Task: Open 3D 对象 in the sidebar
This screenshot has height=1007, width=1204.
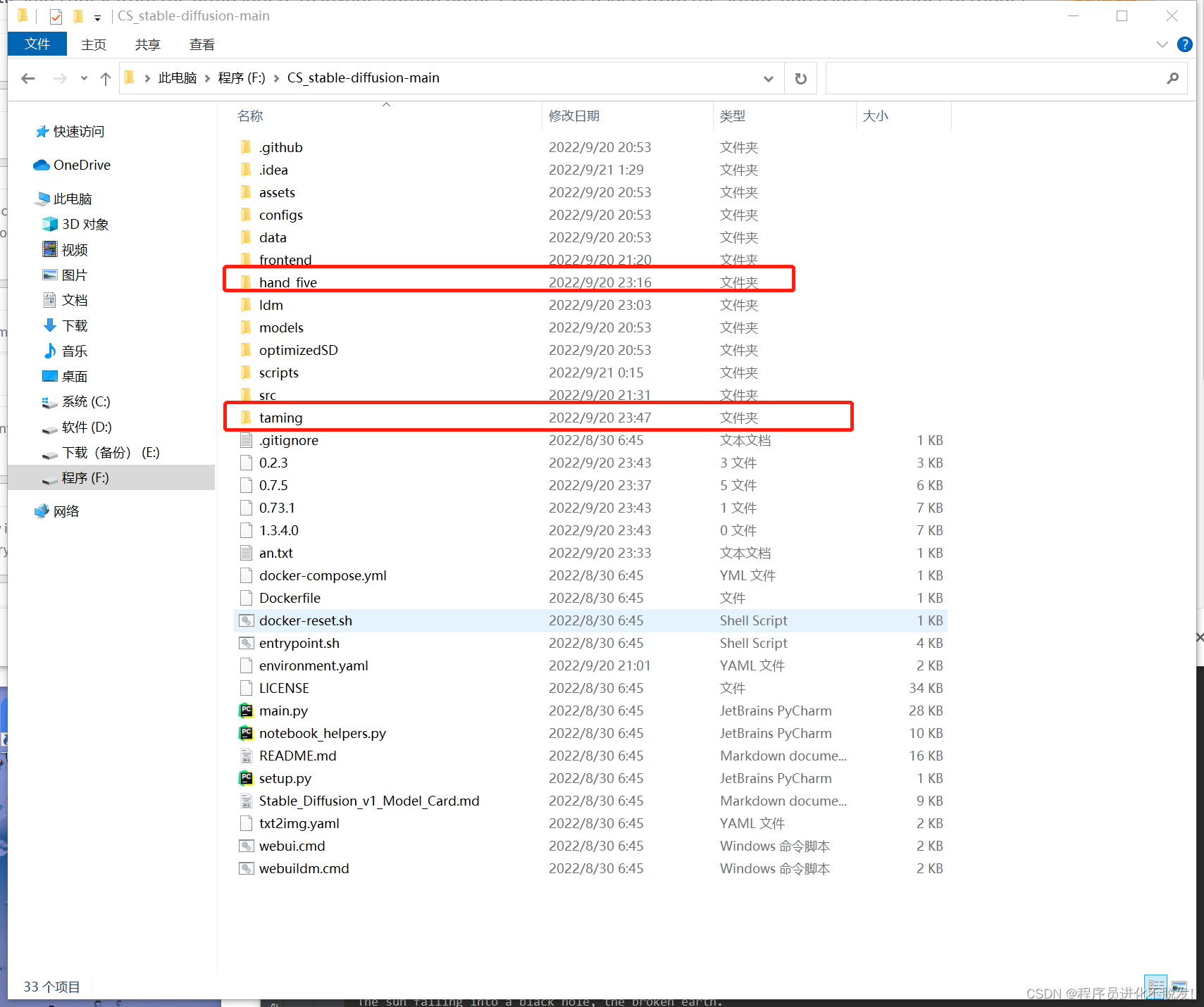Action: (x=85, y=224)
